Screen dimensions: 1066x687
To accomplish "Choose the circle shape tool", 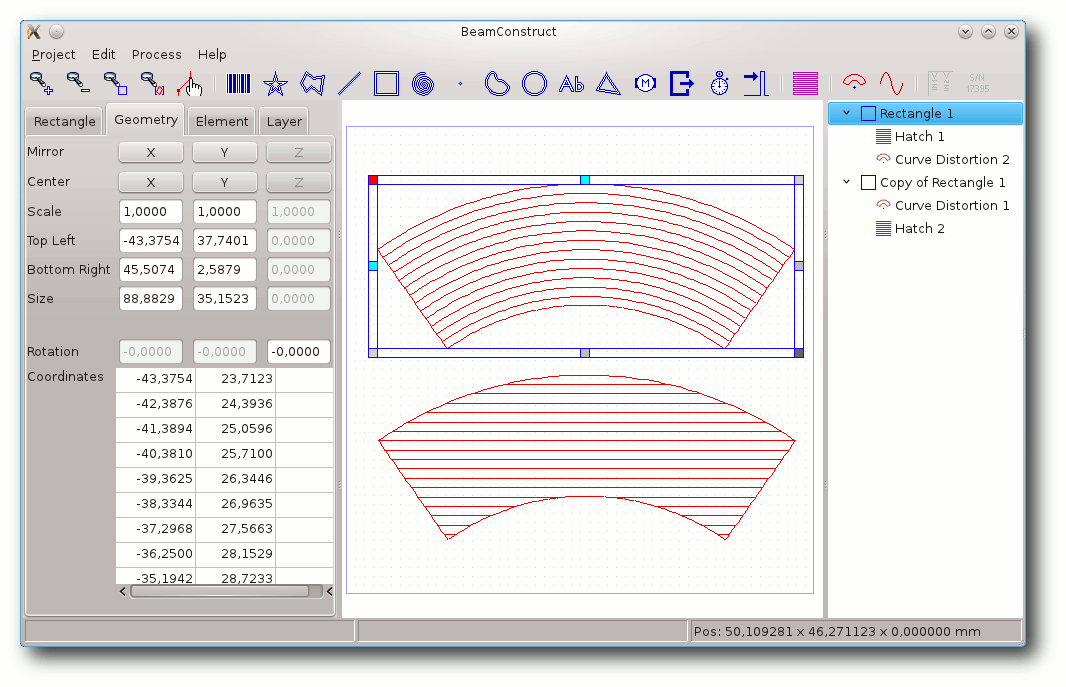I will [534, 84].
